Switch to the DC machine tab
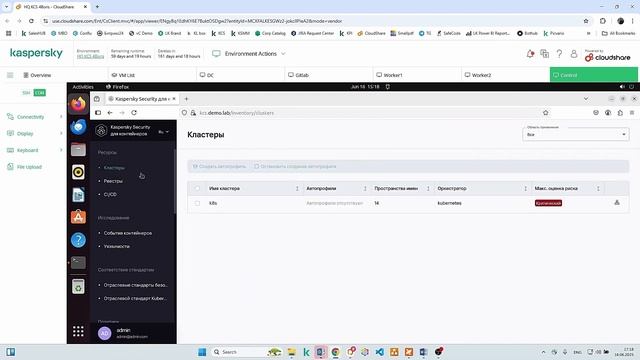Viewport: 640px width, 360px height. (x=240, y=75)
